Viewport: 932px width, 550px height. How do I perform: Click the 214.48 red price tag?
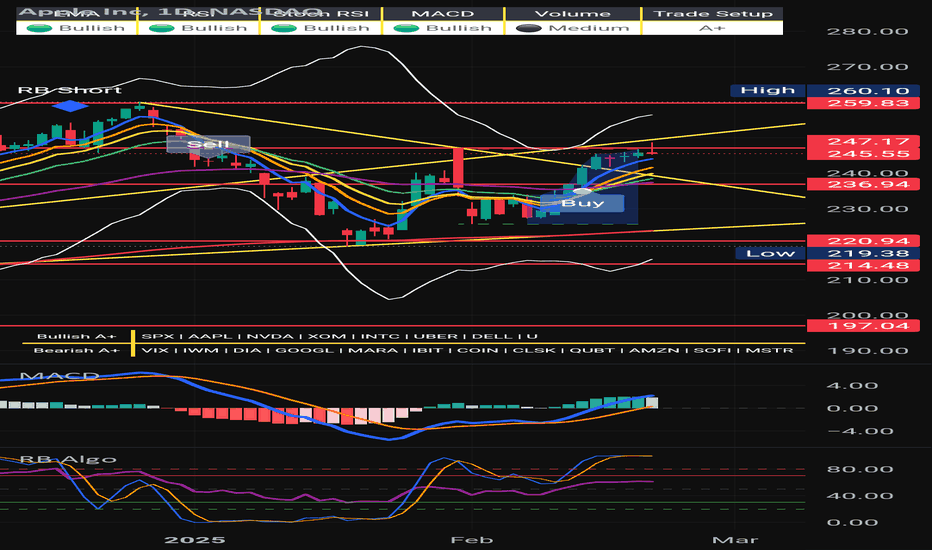[863, 265]
